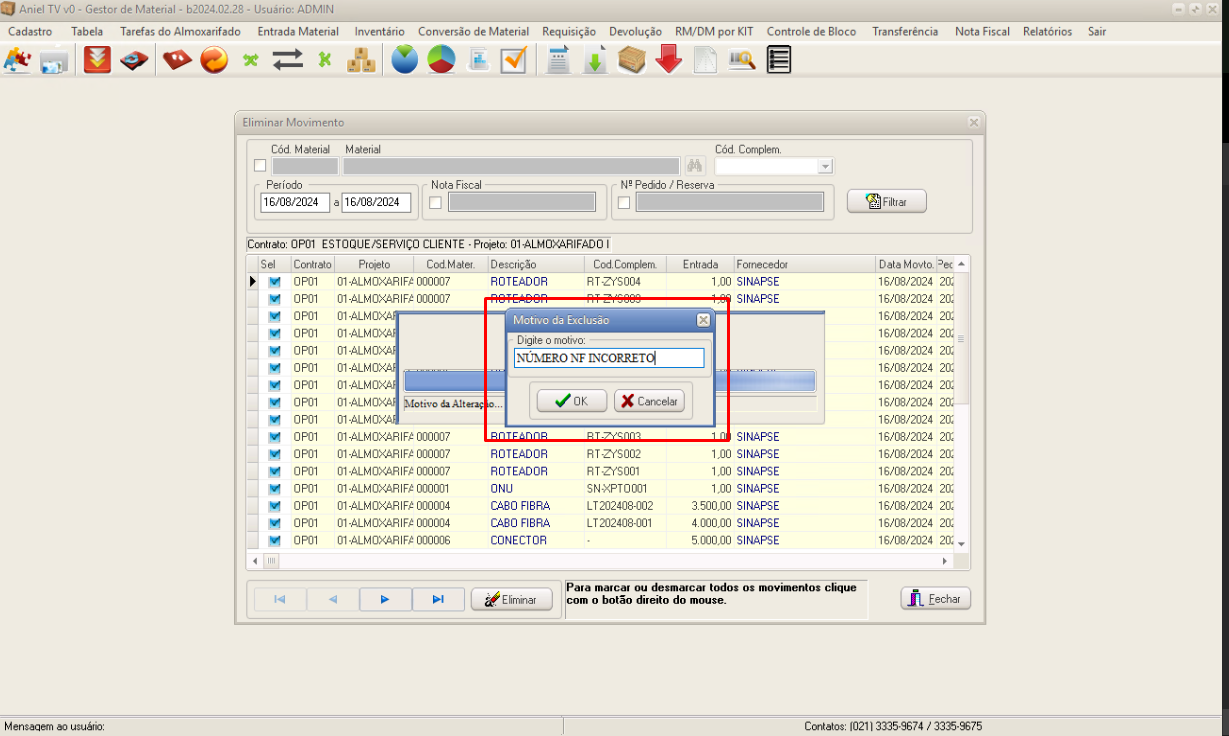This screenshot has width=1229, height=736.
Task: Expand the Cód. Complem. dropdown
Action: 825,167
